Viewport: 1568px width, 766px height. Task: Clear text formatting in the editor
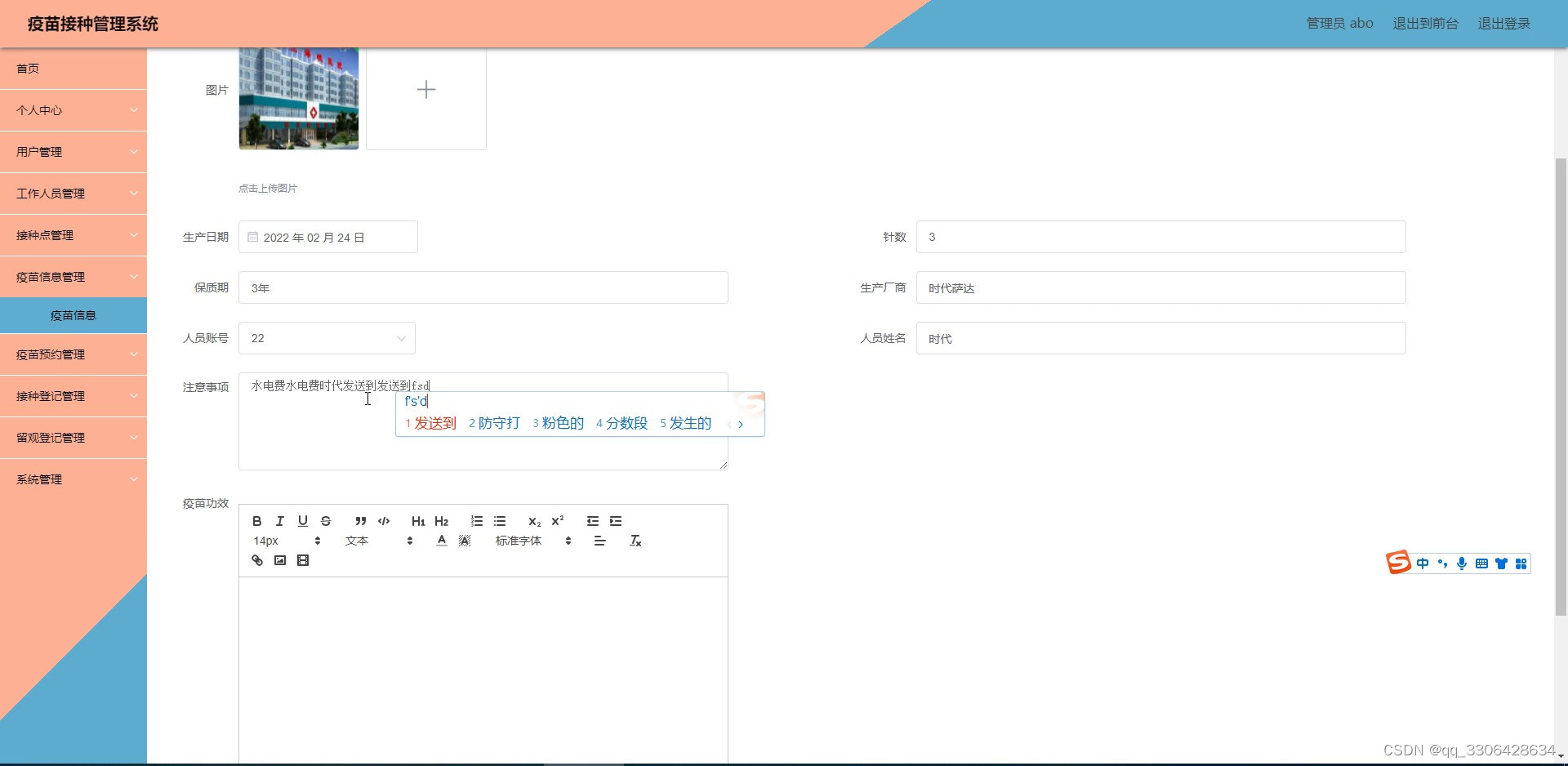coord(635,541)
